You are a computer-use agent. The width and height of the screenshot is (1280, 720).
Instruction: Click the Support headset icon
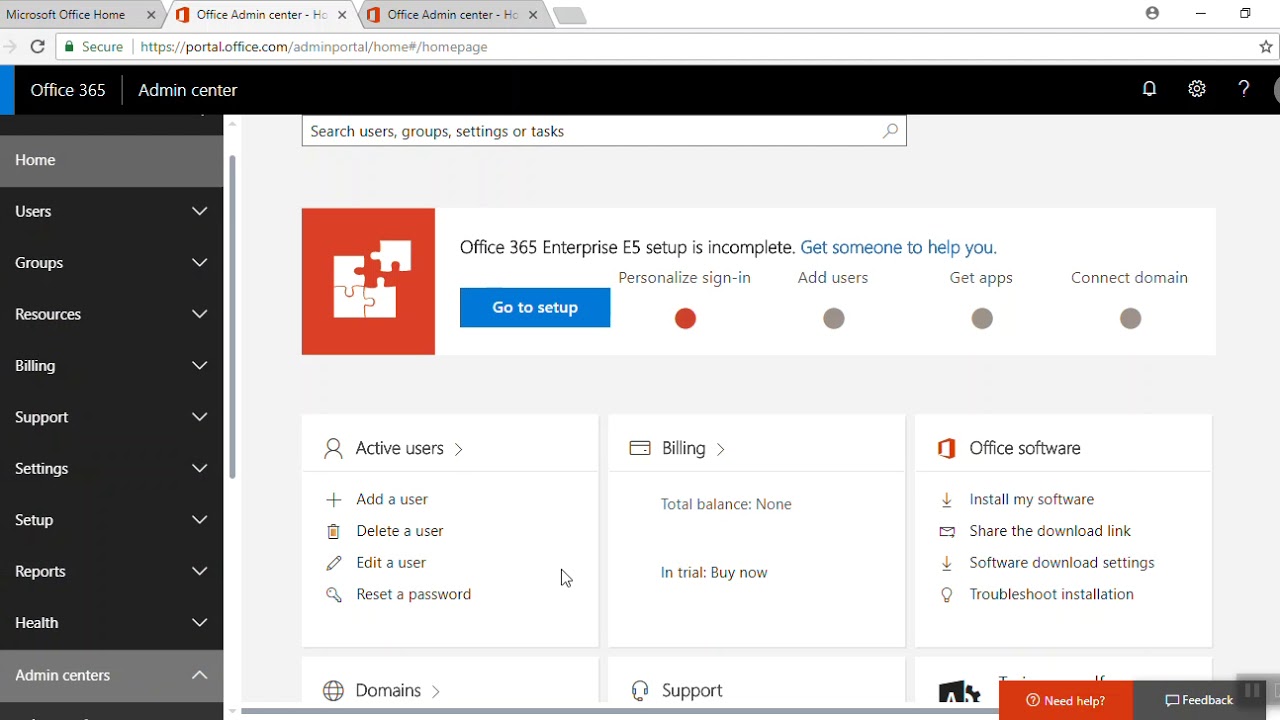tap(640, 690)
